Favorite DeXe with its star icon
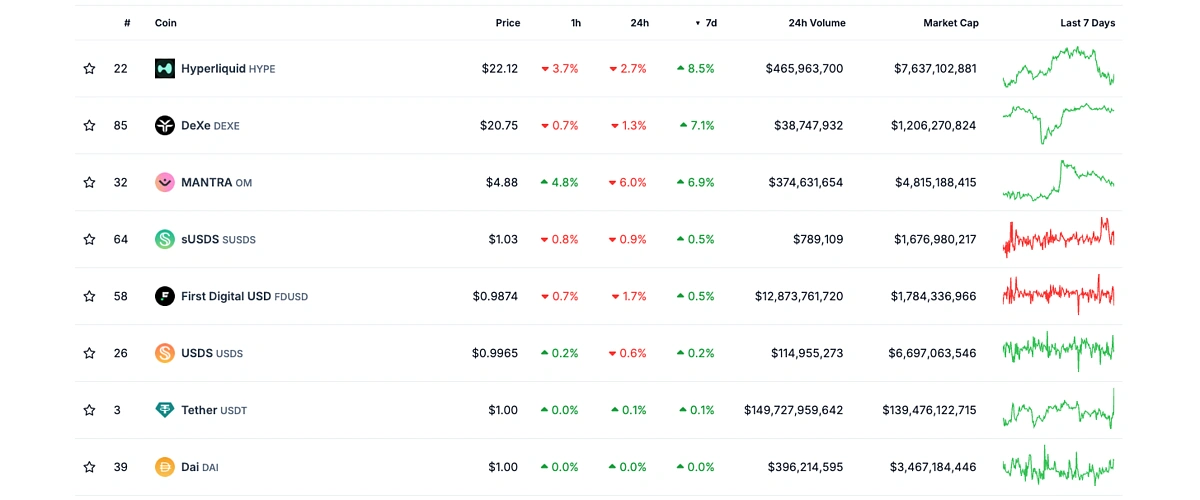 tap(89, 126)
